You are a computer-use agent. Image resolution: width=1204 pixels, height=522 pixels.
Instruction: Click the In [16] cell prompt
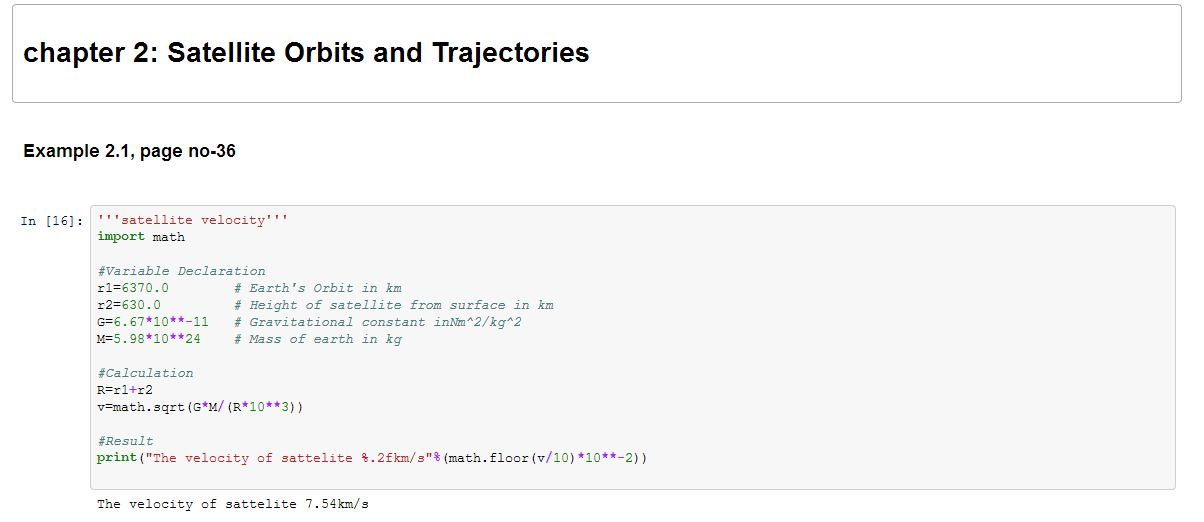[52, 221]
